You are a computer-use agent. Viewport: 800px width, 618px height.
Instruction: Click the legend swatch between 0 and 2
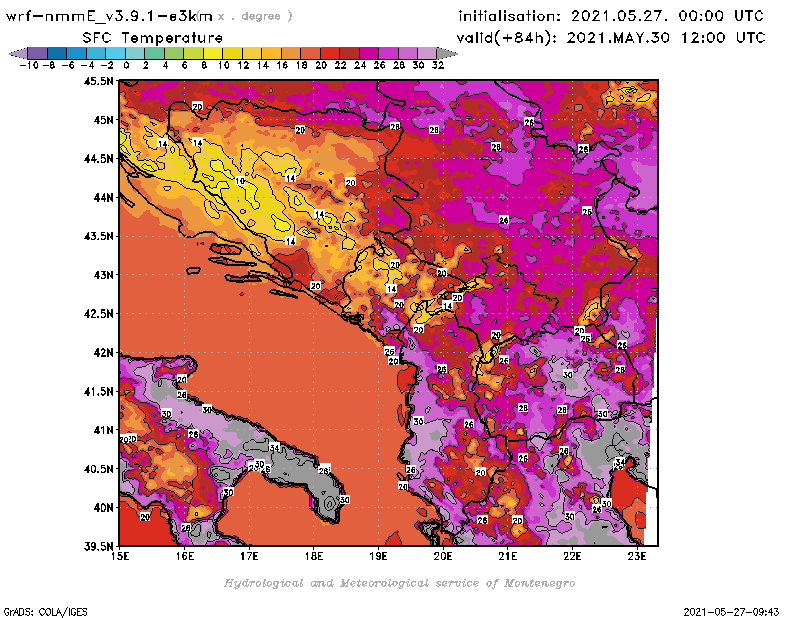coord(135,53)
